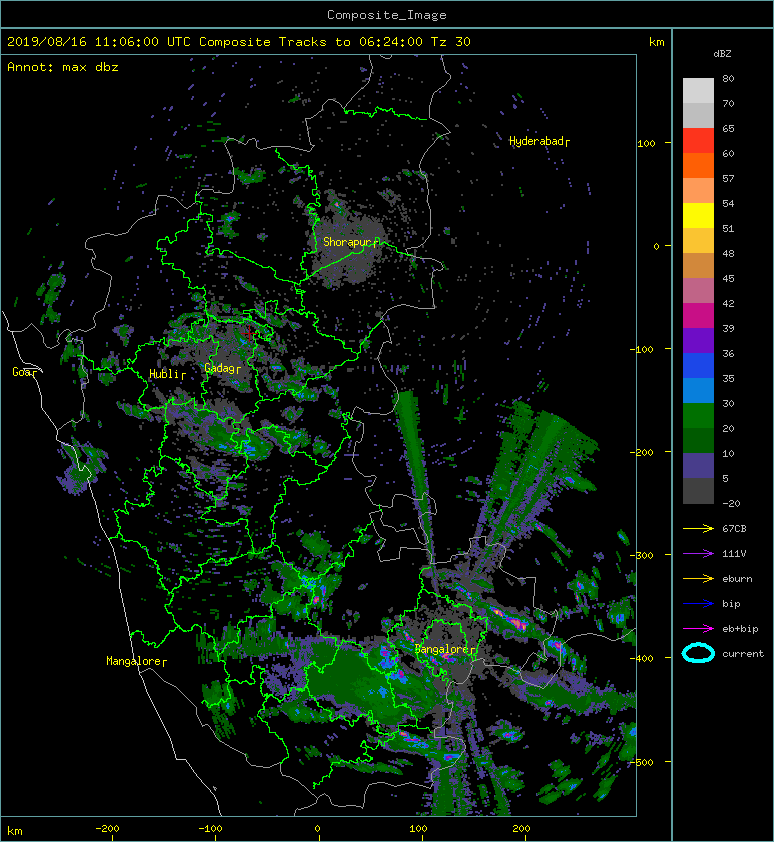This screenshot has height=842, width=774.
Task: Select the bright yellow swatch in dBZ scale
Action: [698, 216]
